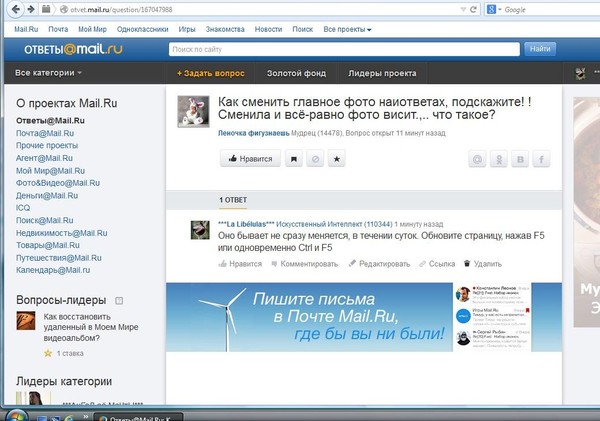Go to Мой Мир in the top navigation

click(x=92, y=29)
